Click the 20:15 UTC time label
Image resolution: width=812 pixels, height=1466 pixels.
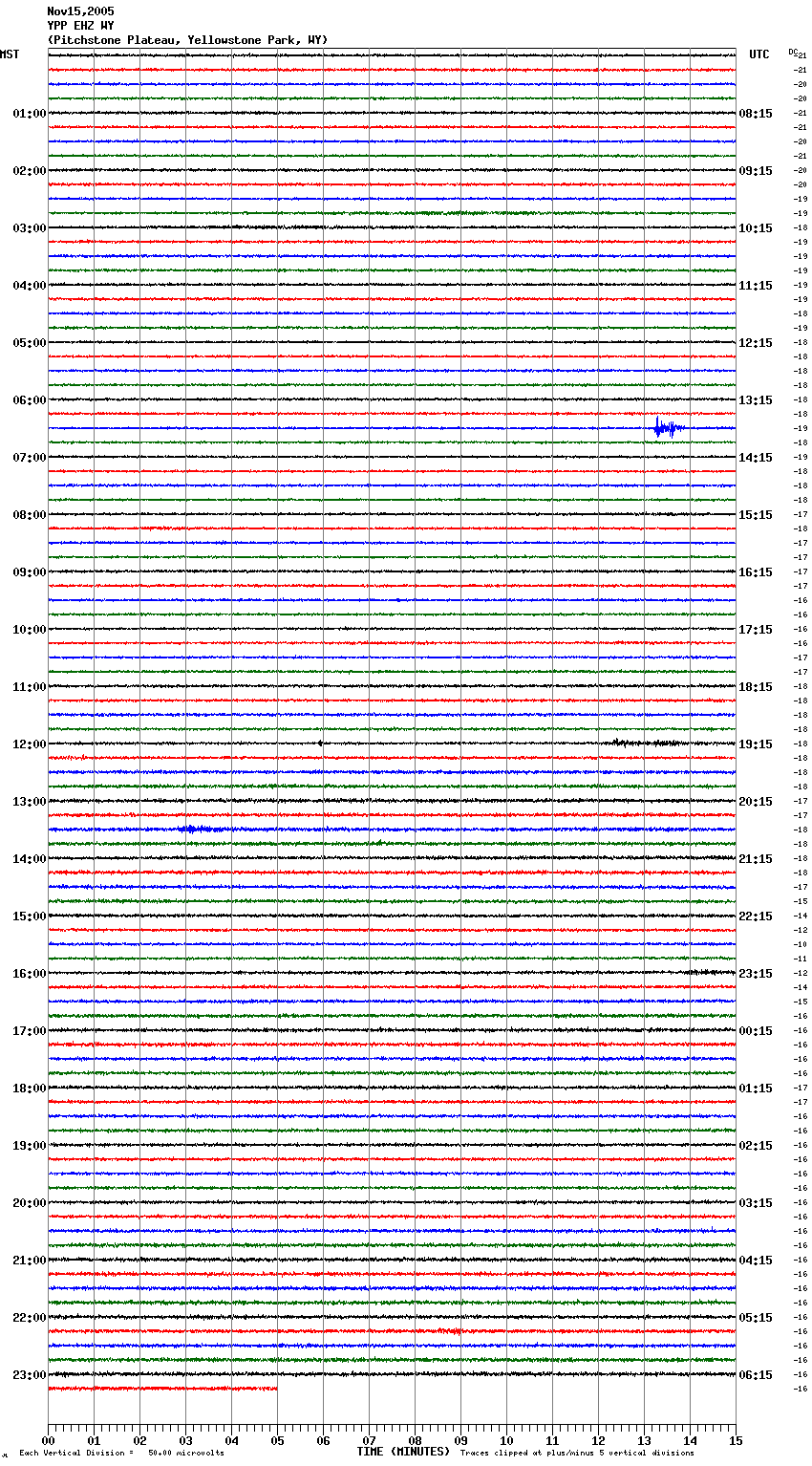[x=756, y=802]
